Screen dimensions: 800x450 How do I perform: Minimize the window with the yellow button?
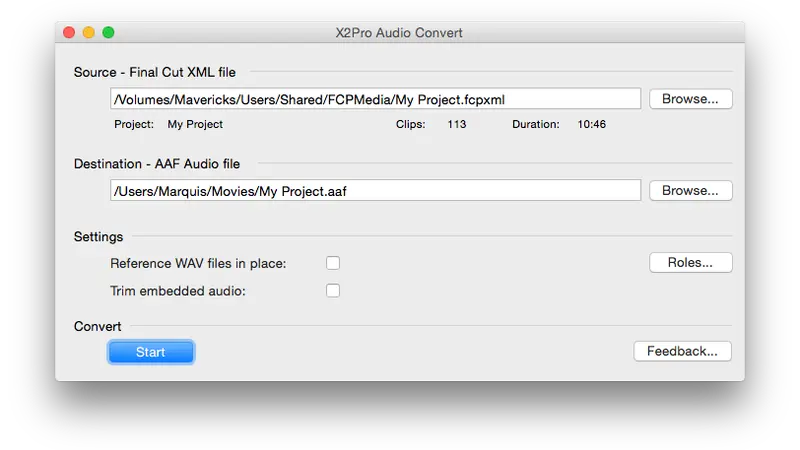(88, 33)
